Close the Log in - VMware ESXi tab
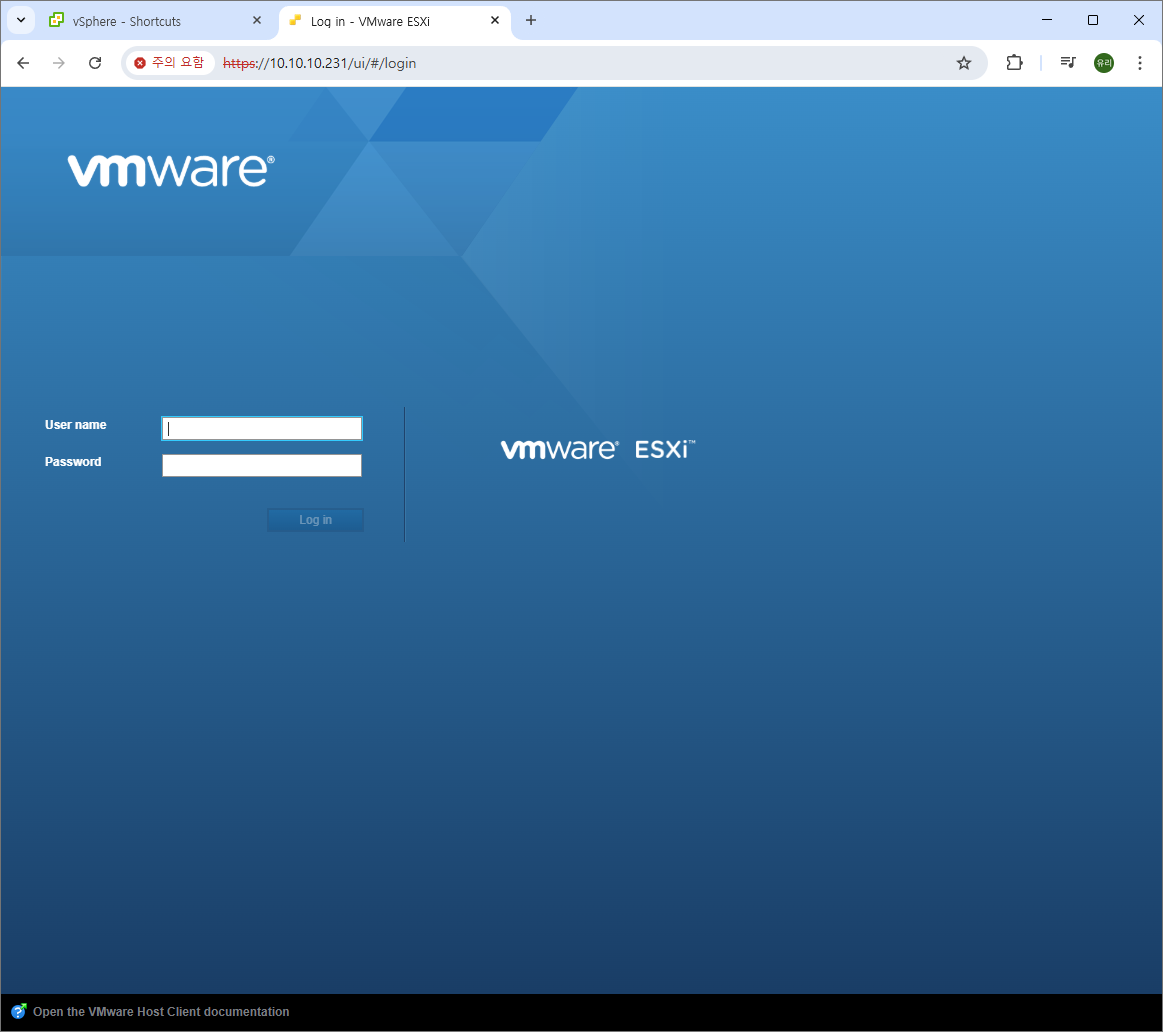This screenshot has height=1032, width=1163. point(495,21)
